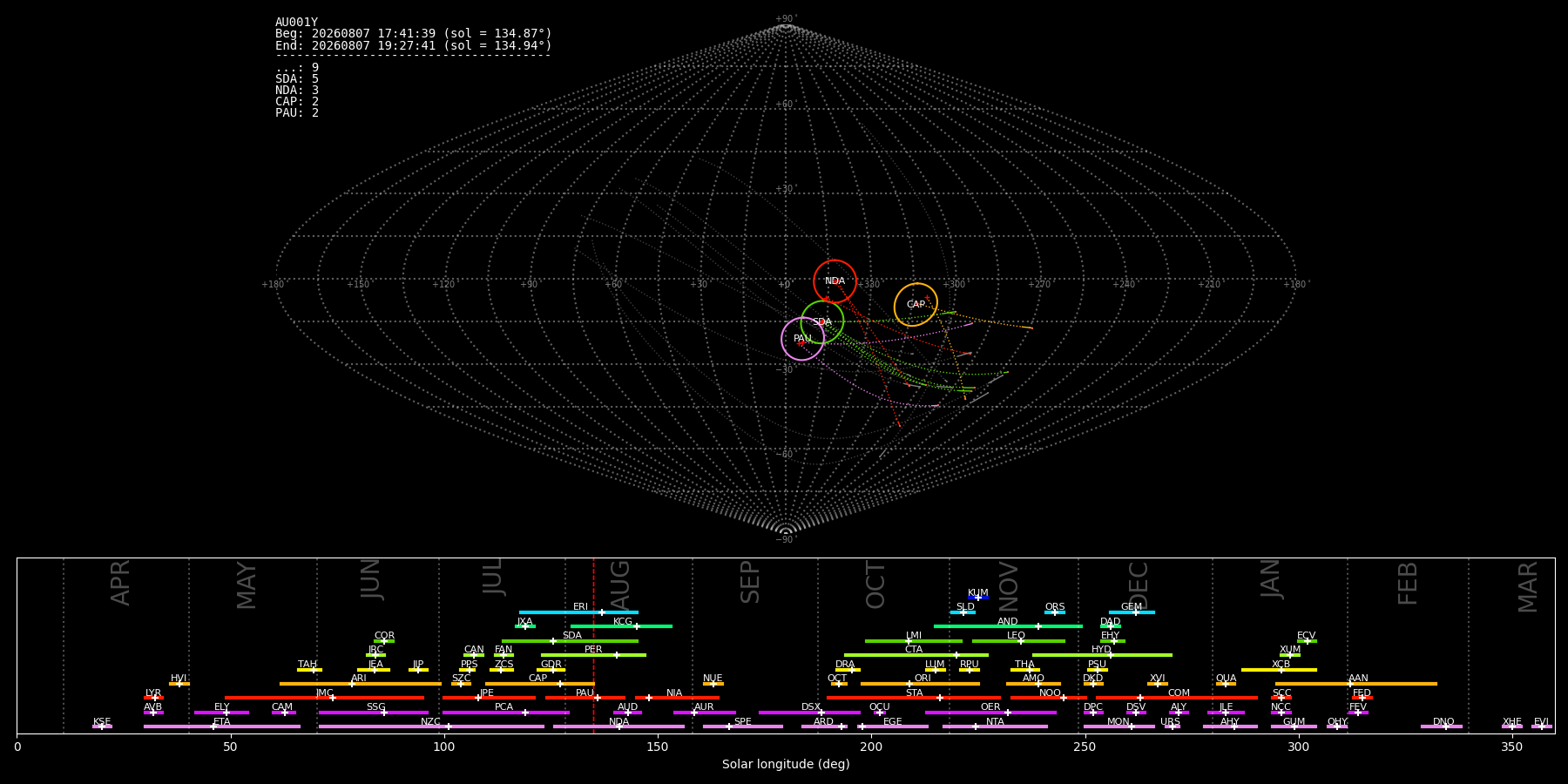Select the ETA shower bar

click(x=222, y=727)
